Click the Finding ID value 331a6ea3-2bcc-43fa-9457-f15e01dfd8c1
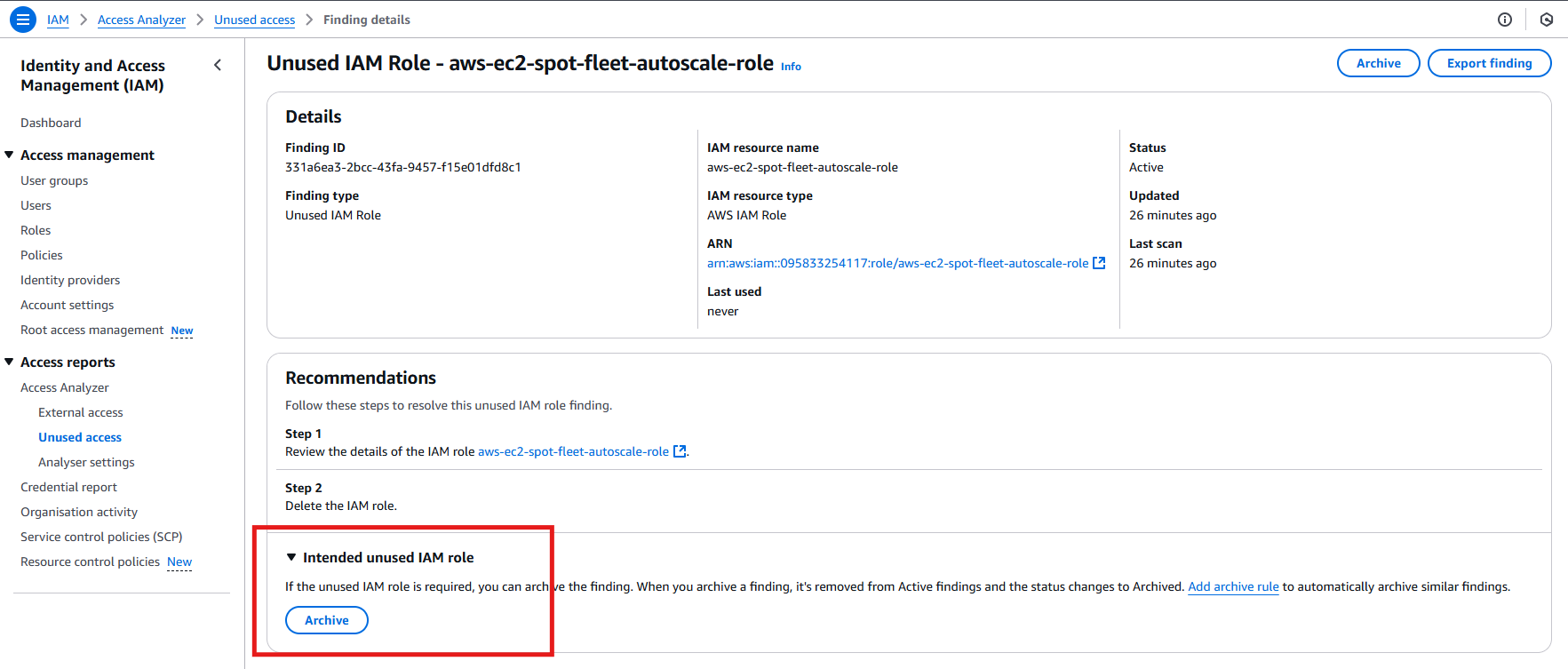Viewport: 1568px width, 669px height. (403, 167)
